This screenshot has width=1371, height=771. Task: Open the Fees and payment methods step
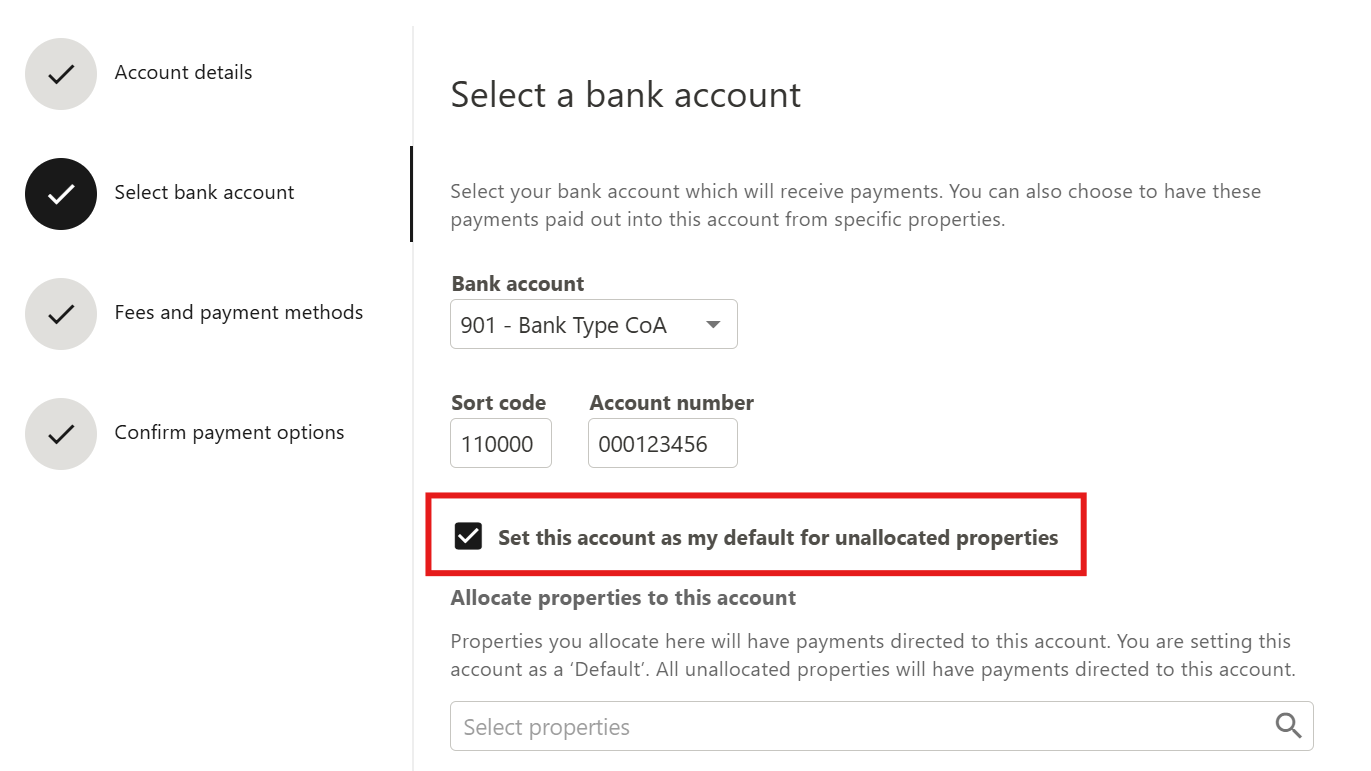coord(238,313)
